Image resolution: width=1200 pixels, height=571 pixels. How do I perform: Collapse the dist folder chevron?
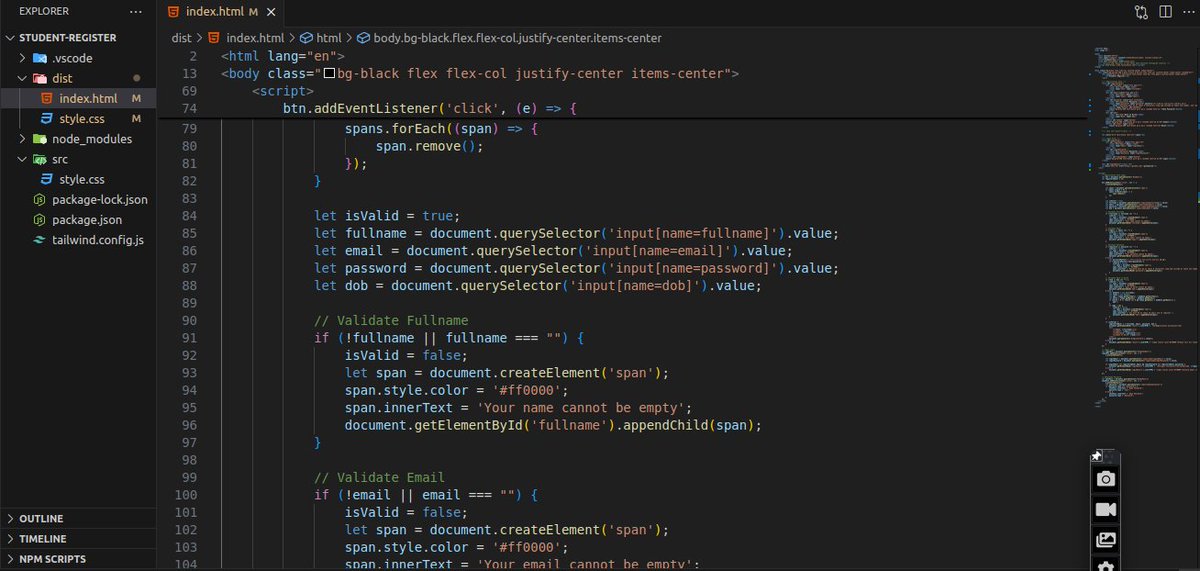click(22, 78)
